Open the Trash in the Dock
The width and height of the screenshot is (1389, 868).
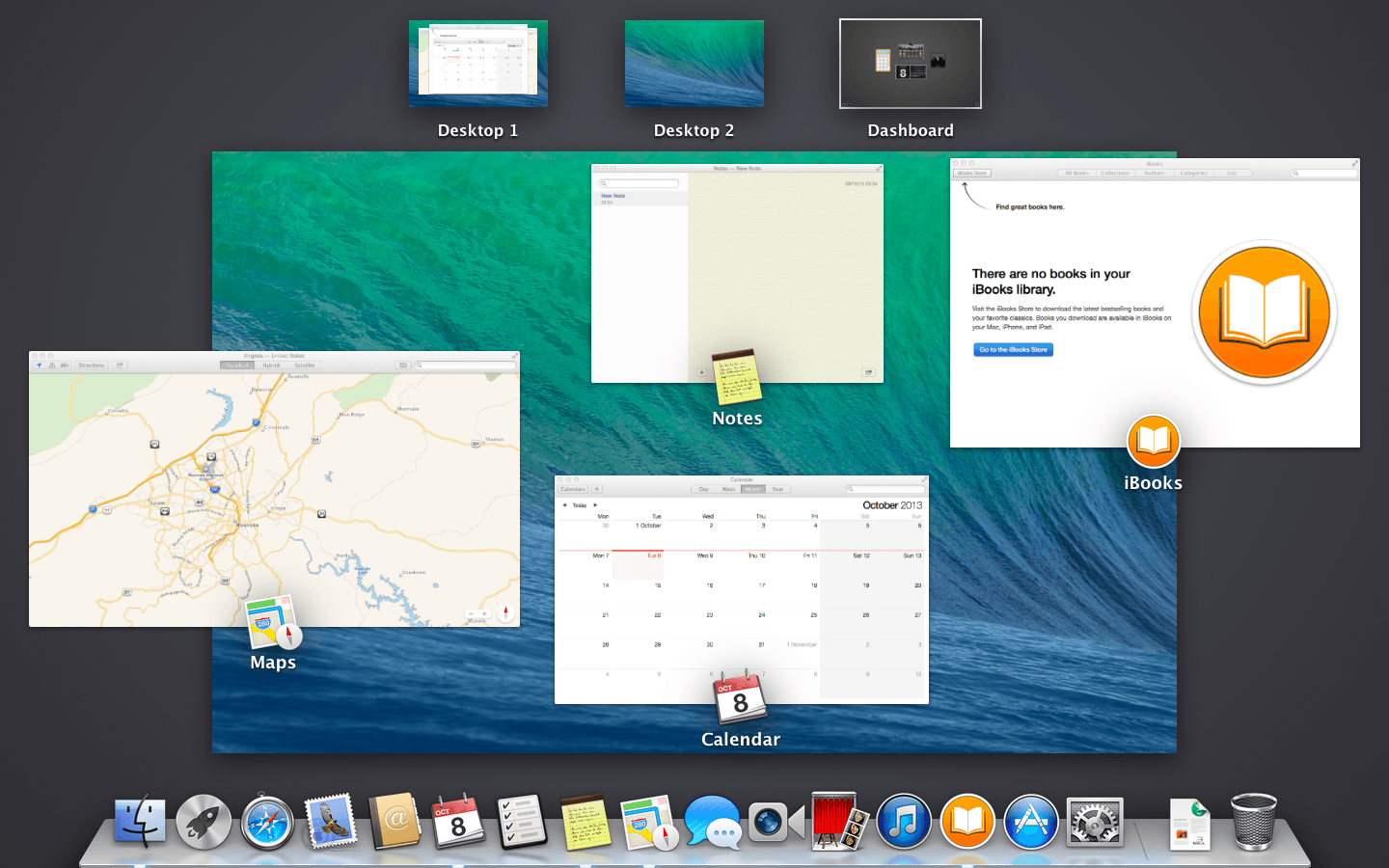pos(1254,822)
